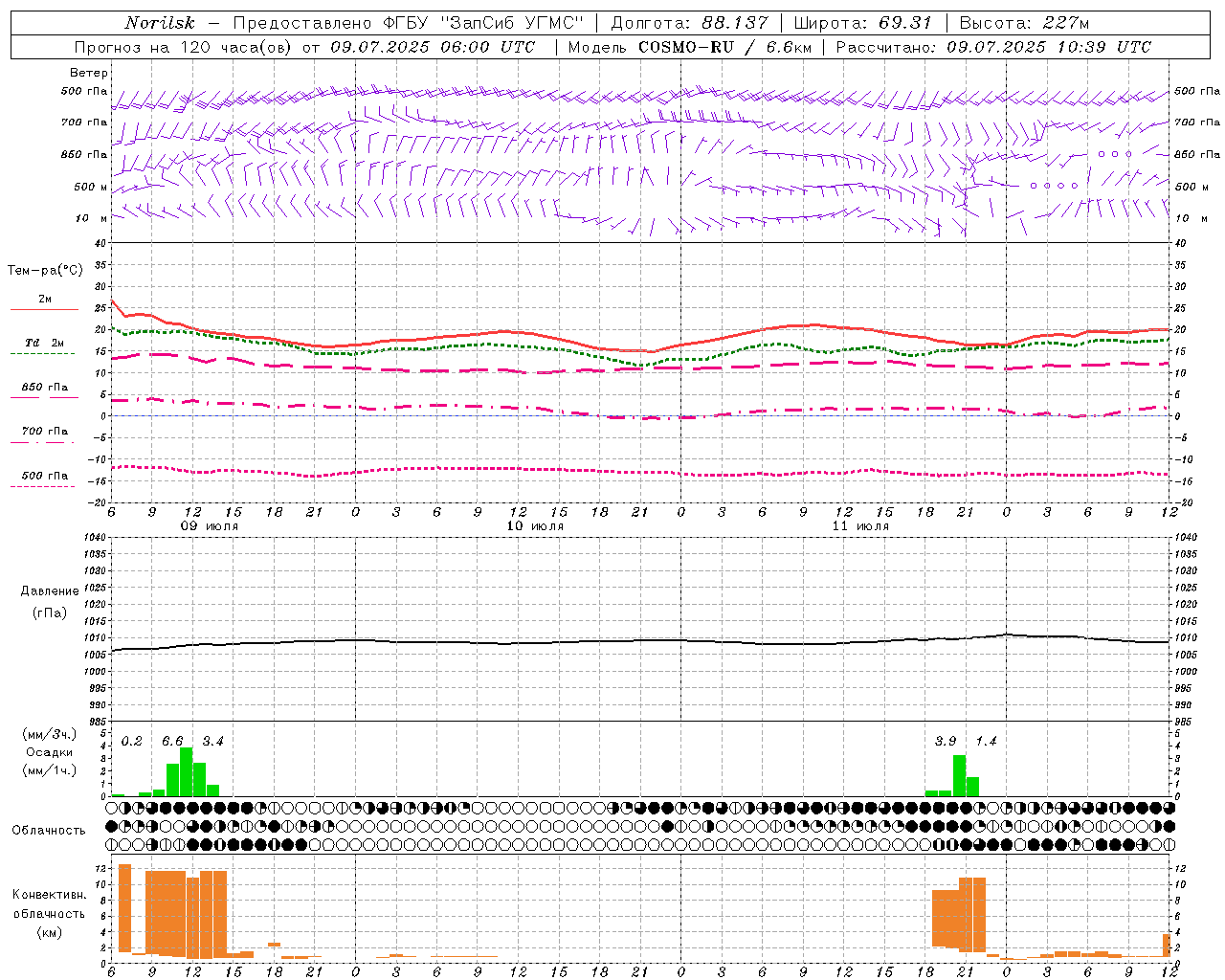This screenshot has height=980, width=1225.
Task: Click the "0.2" precipitation total value
Action: (132, 742)
